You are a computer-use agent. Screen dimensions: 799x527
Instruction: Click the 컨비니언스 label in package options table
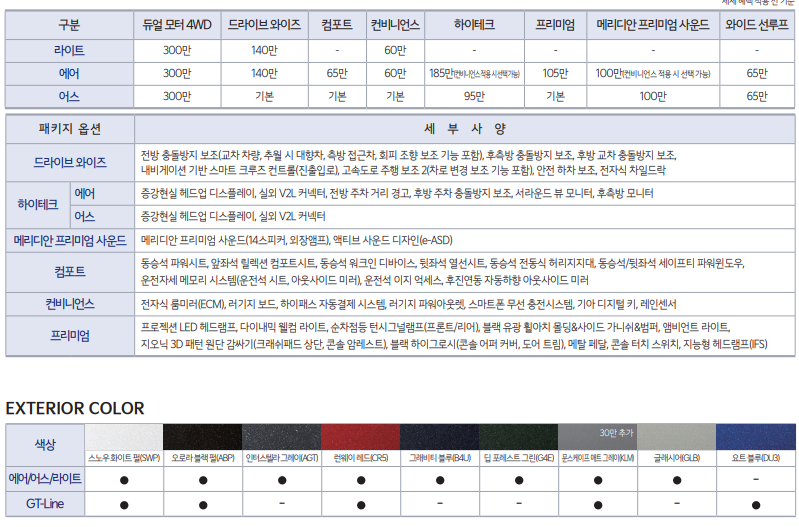[70, 304]
